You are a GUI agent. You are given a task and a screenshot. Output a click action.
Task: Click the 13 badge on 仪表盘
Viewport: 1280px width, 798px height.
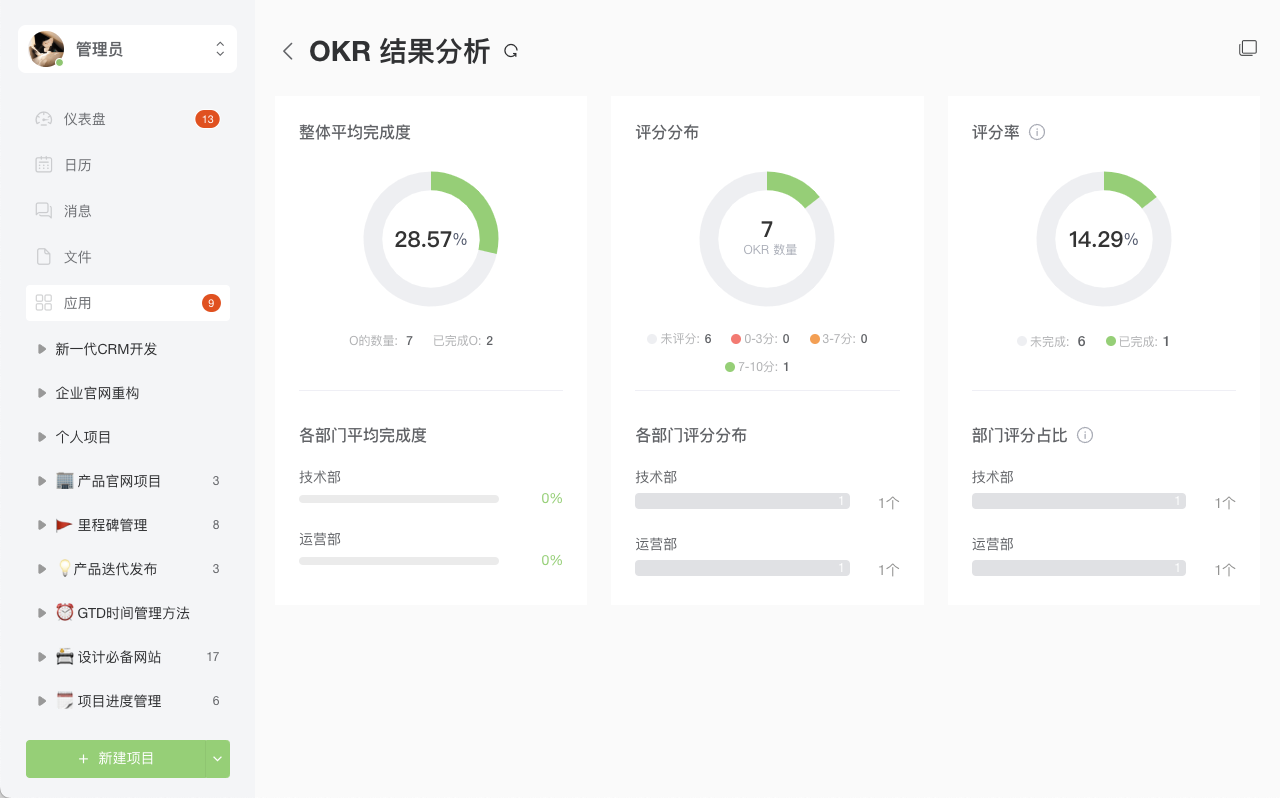tap(207, 119)
